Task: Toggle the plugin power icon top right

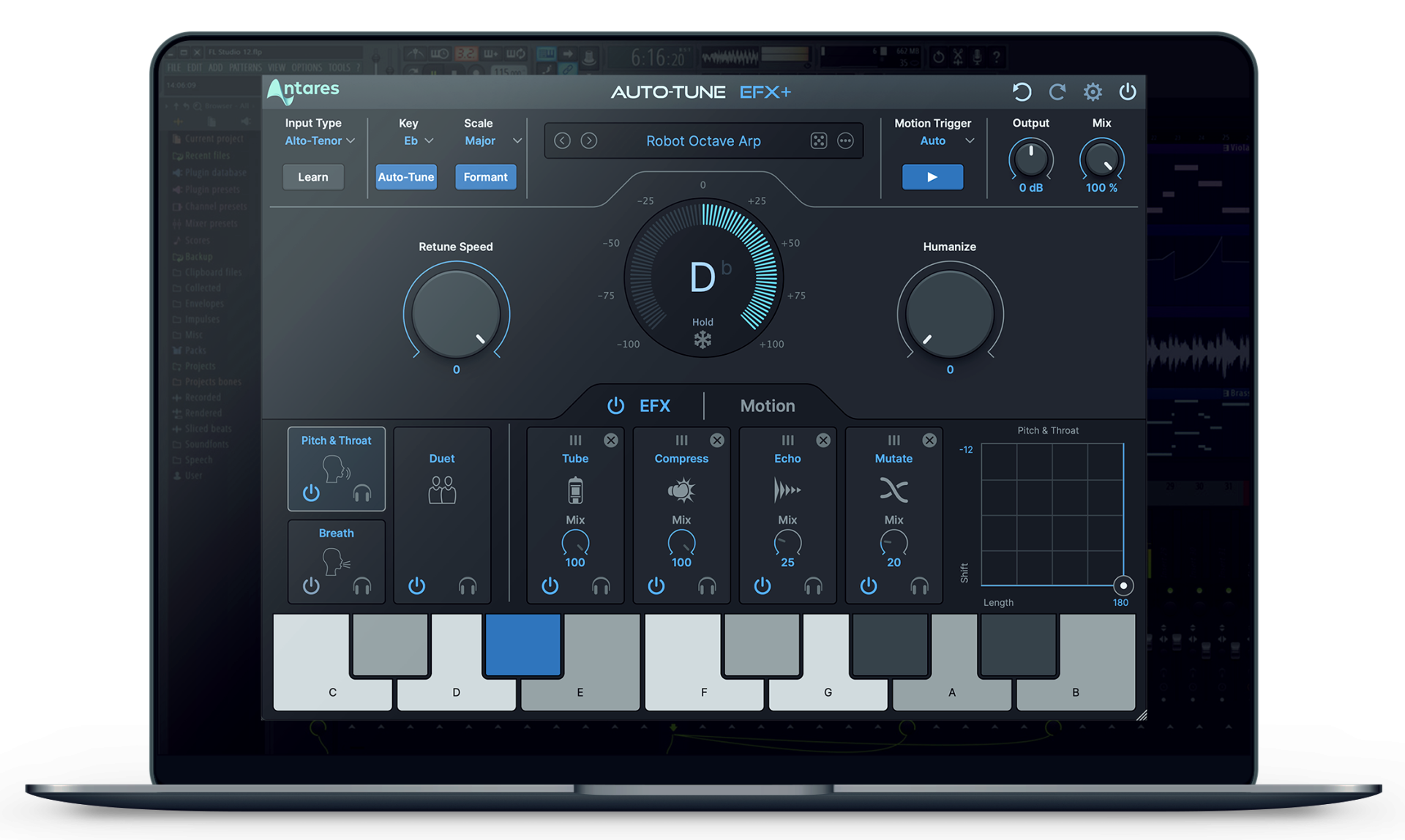Action: tap(1128, 92)
